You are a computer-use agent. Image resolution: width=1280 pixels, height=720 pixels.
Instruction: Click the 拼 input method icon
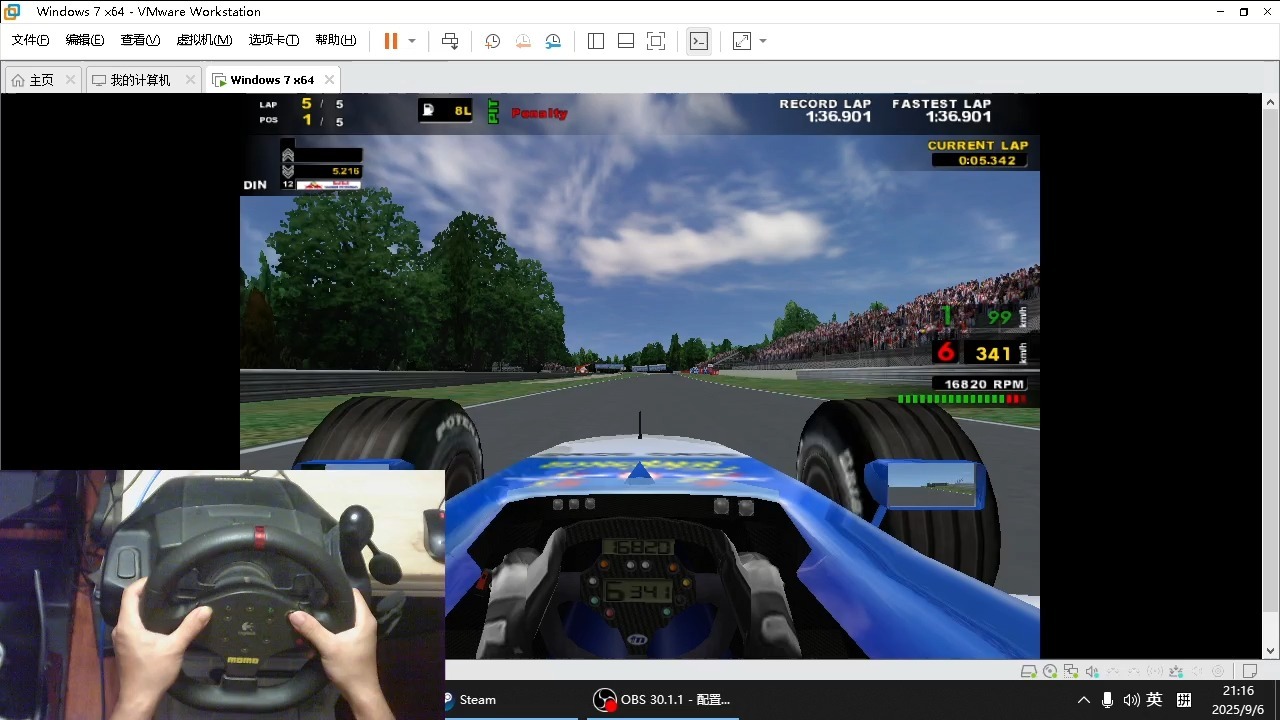tap(1183, 700)
